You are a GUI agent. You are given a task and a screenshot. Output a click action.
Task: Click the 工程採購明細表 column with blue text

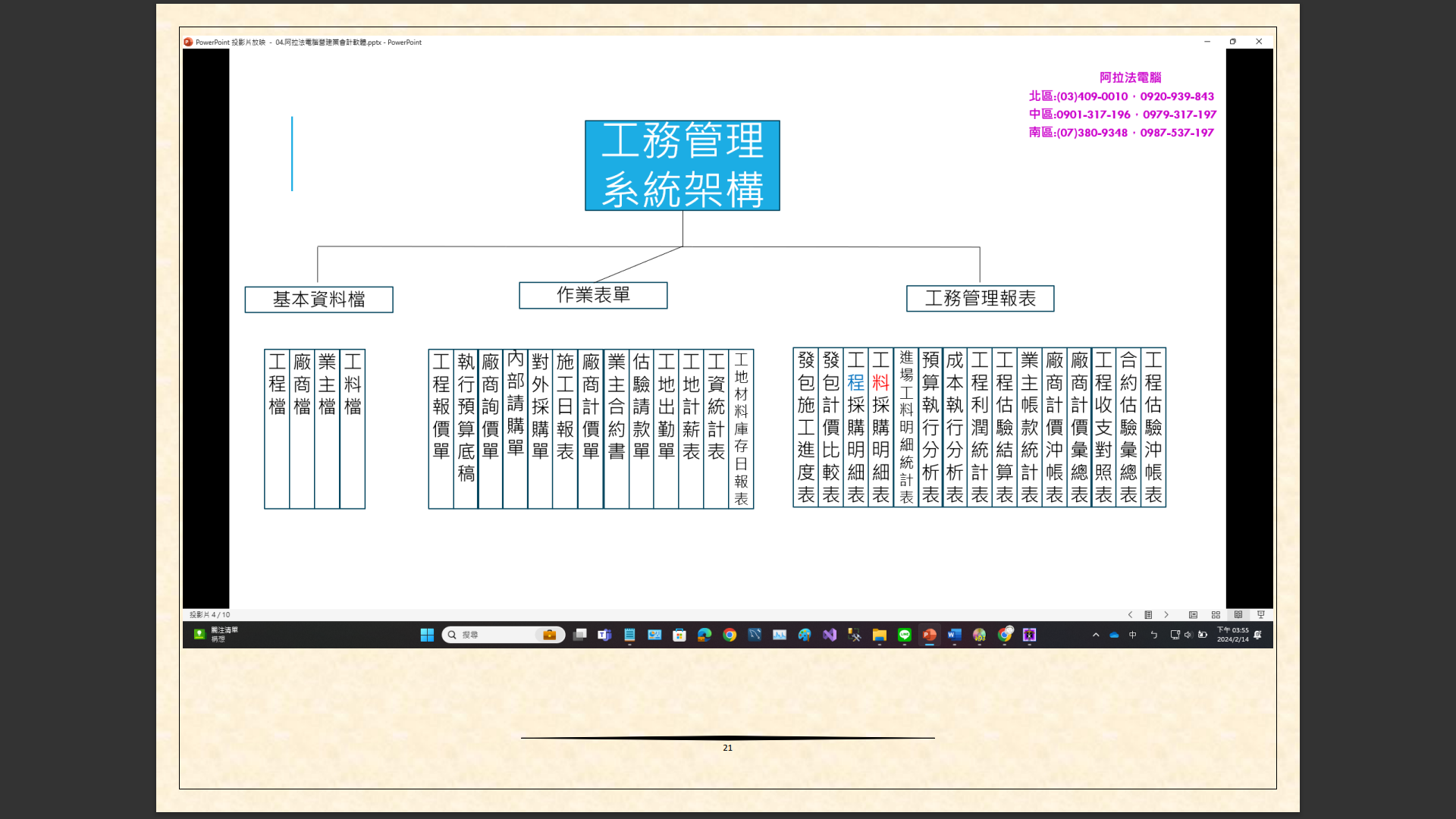[856, 428]
